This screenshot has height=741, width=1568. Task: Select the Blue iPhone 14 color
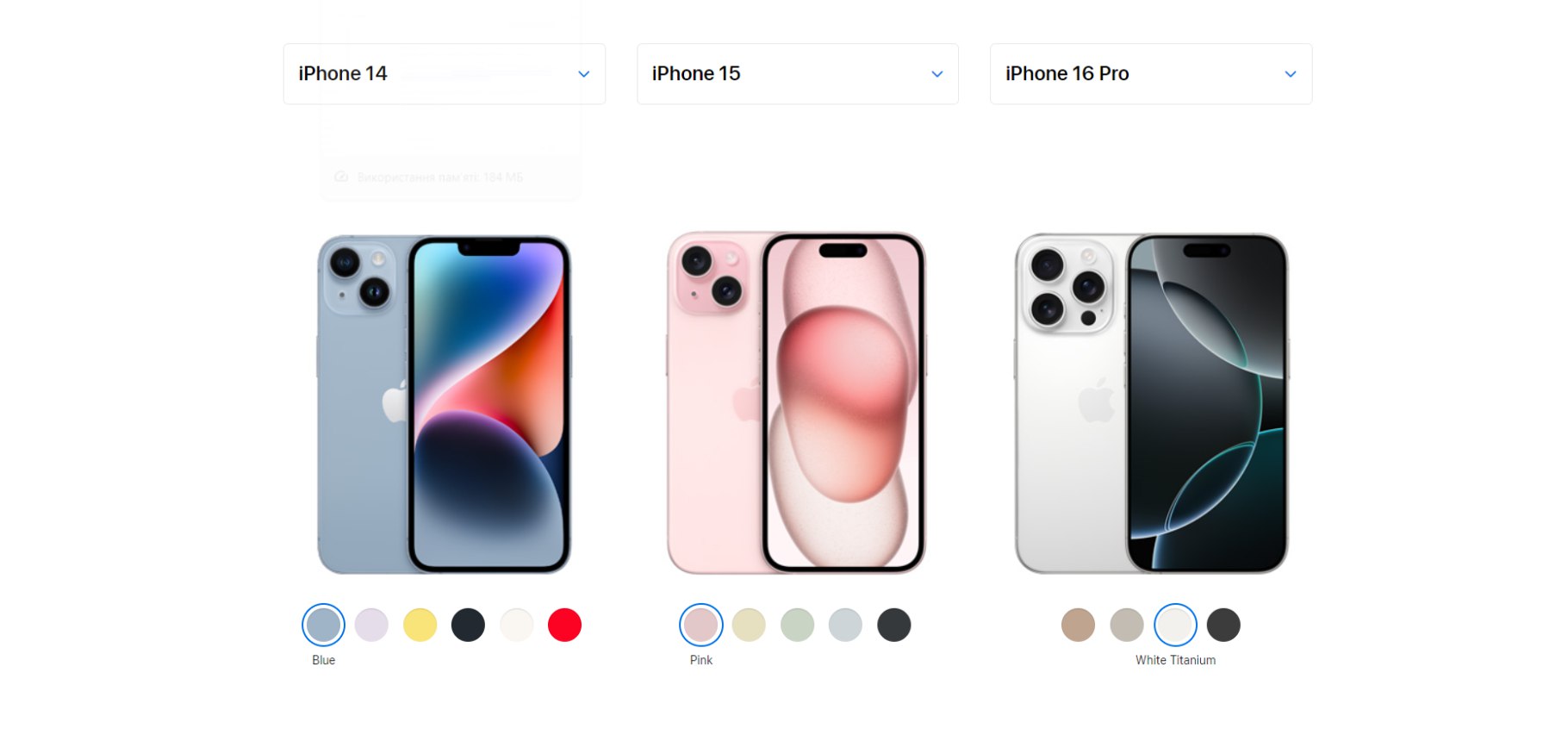[324, 625]
